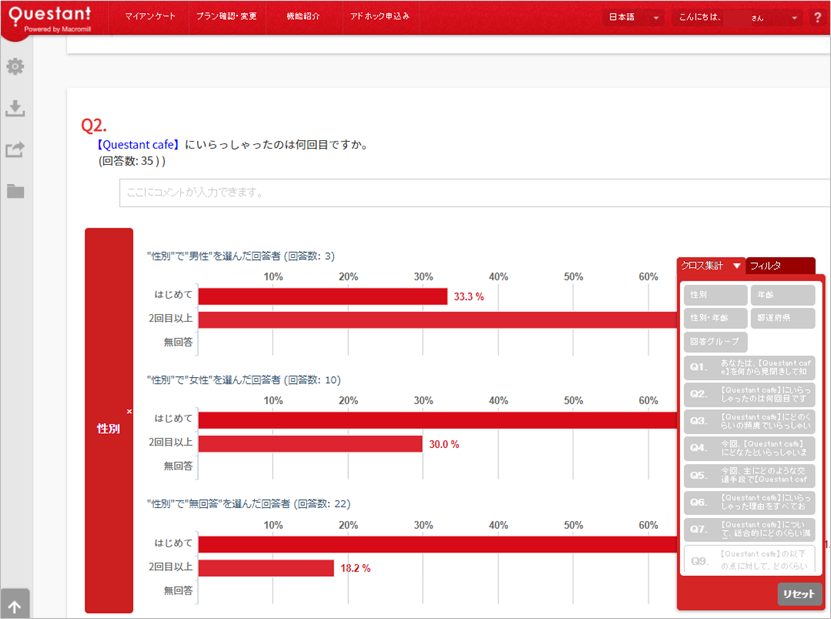Open the settings gear in the sidebar
Viewport: 831px width, 619px height.
coord(15,66)
